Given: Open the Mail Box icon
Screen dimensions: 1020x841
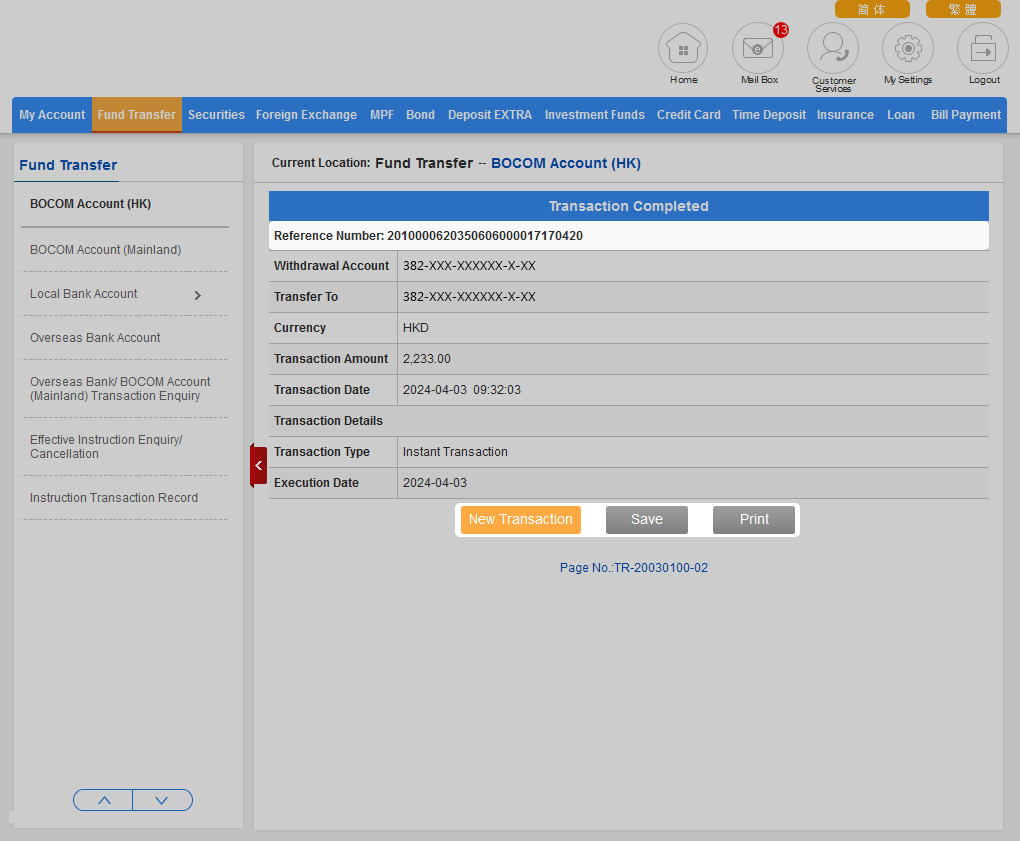Looking at the screenshot, I should (x=758, y=49).
